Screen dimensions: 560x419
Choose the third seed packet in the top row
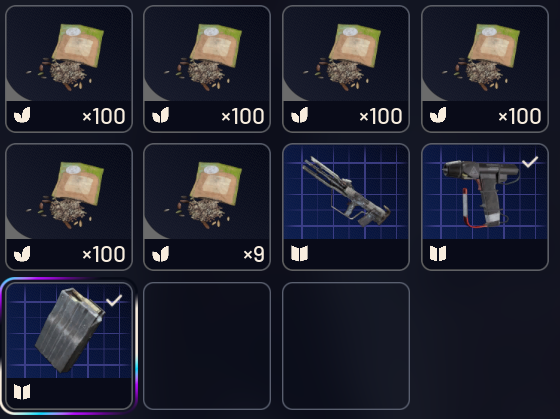(x=346, y=69)
